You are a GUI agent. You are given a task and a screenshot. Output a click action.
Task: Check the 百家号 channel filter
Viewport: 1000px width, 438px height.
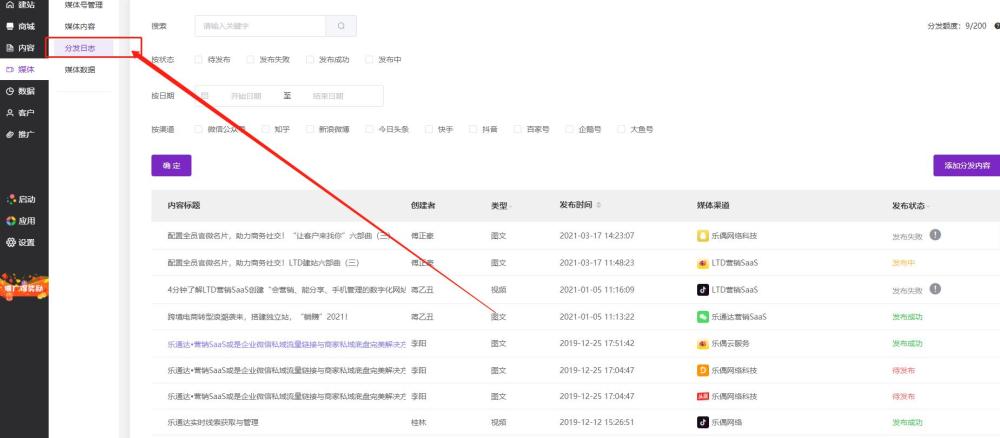click(x=518, y=129)
